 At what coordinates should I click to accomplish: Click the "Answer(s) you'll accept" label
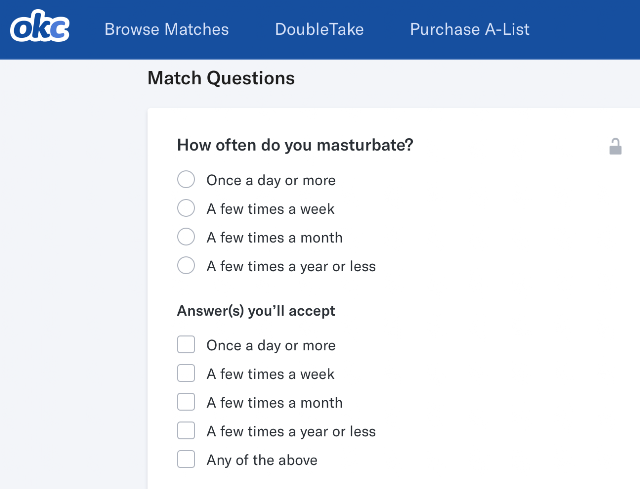tap(256, 311)
